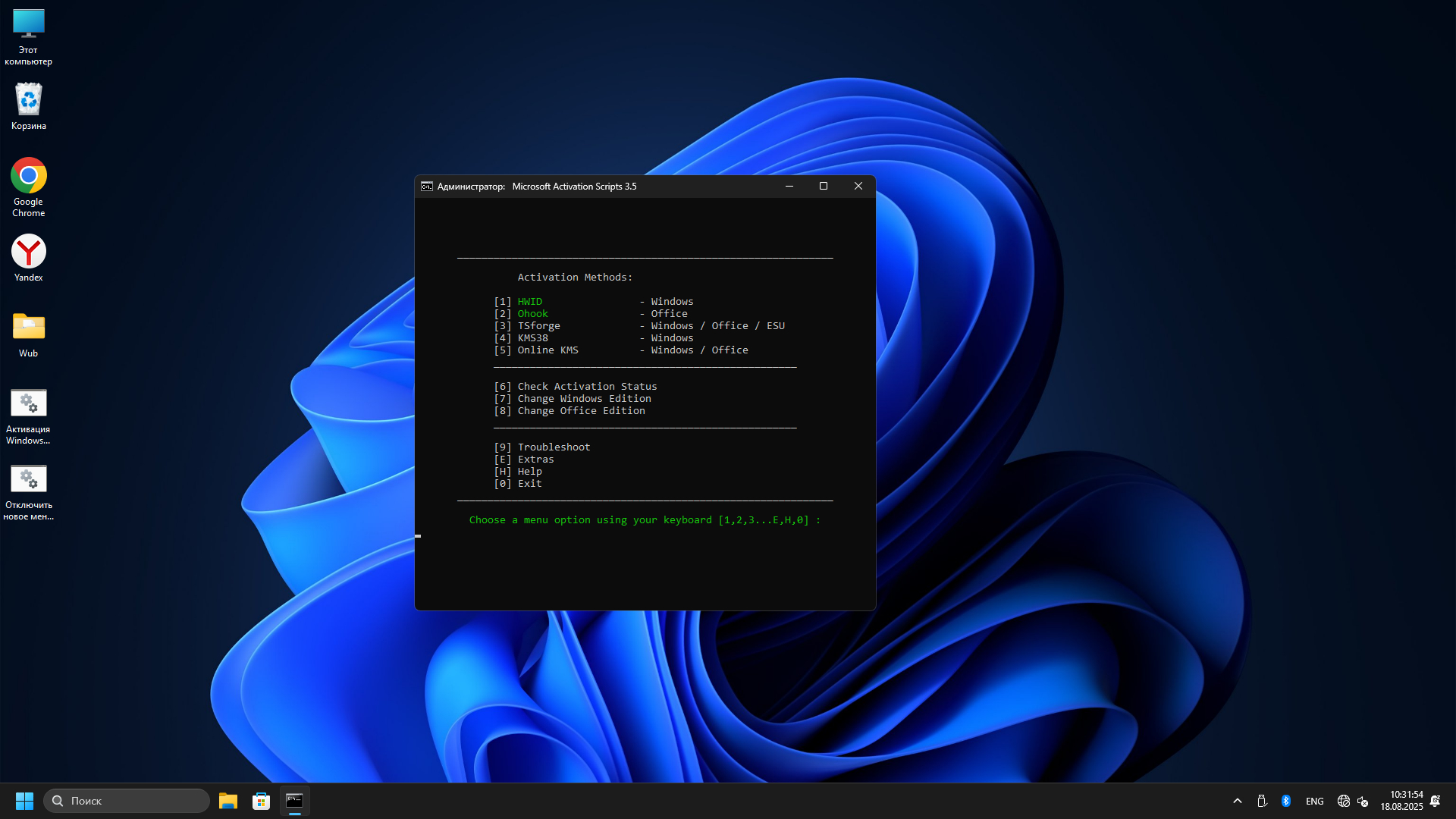Switch keyboard language via ENG indicator

point(1313,800)
